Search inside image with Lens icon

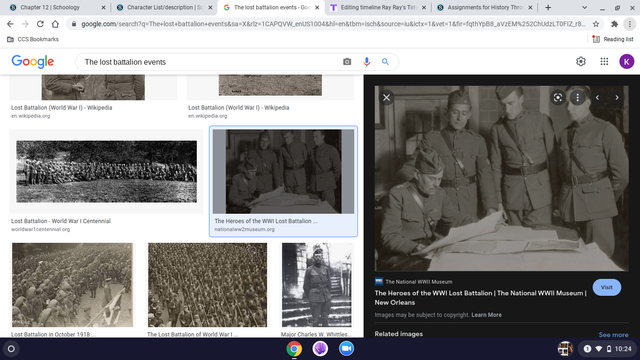558,98
